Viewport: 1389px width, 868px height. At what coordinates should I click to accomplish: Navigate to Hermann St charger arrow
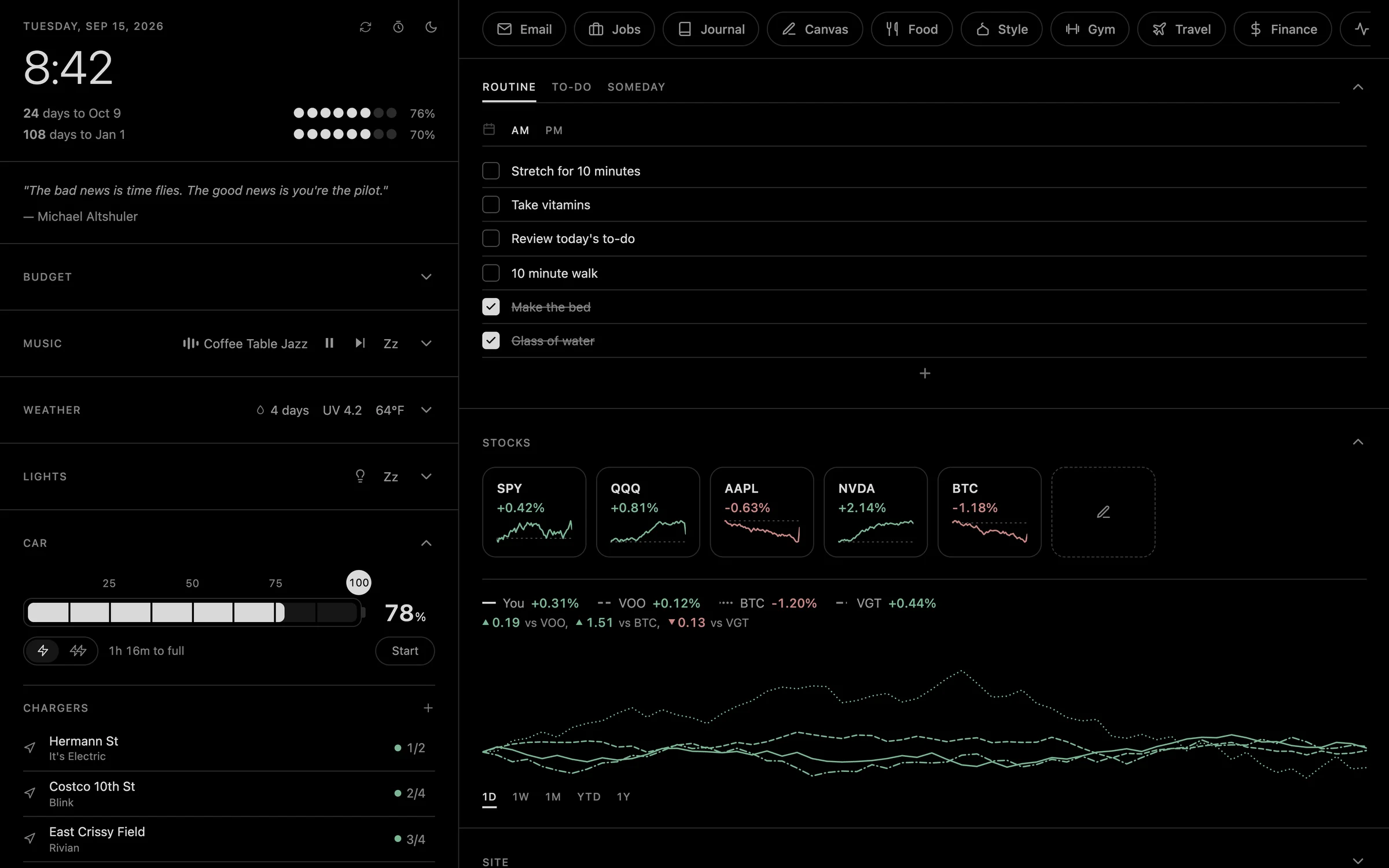[30, 748]
